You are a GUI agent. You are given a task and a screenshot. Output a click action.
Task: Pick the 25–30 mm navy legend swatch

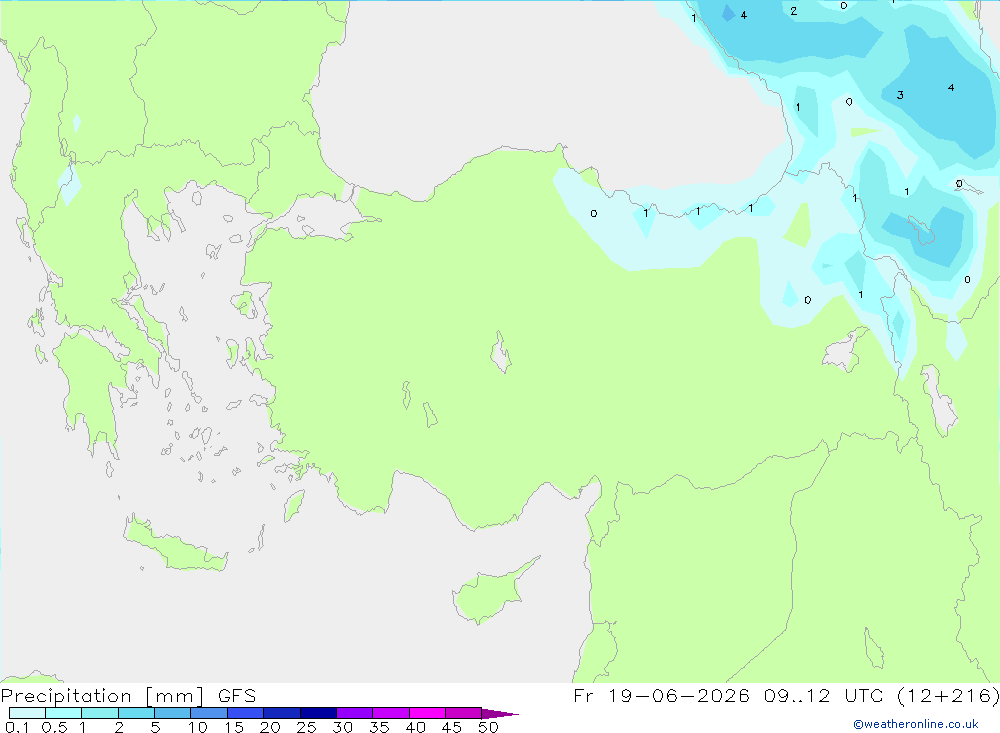tap(318, 713)
